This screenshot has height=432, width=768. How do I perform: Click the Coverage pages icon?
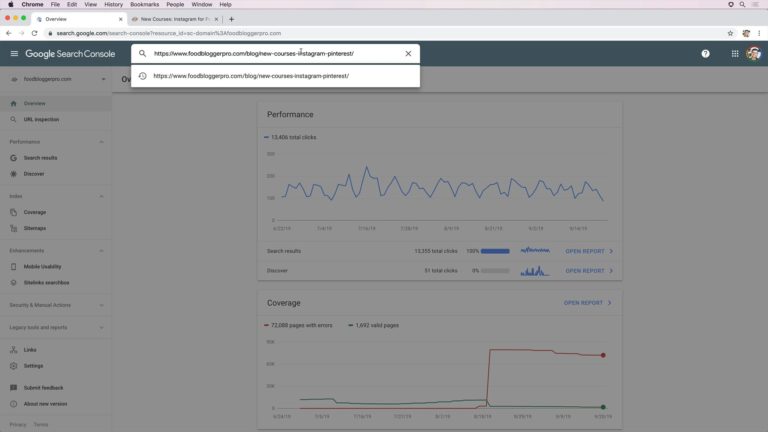pyautogui.click(x=14, y=212)
